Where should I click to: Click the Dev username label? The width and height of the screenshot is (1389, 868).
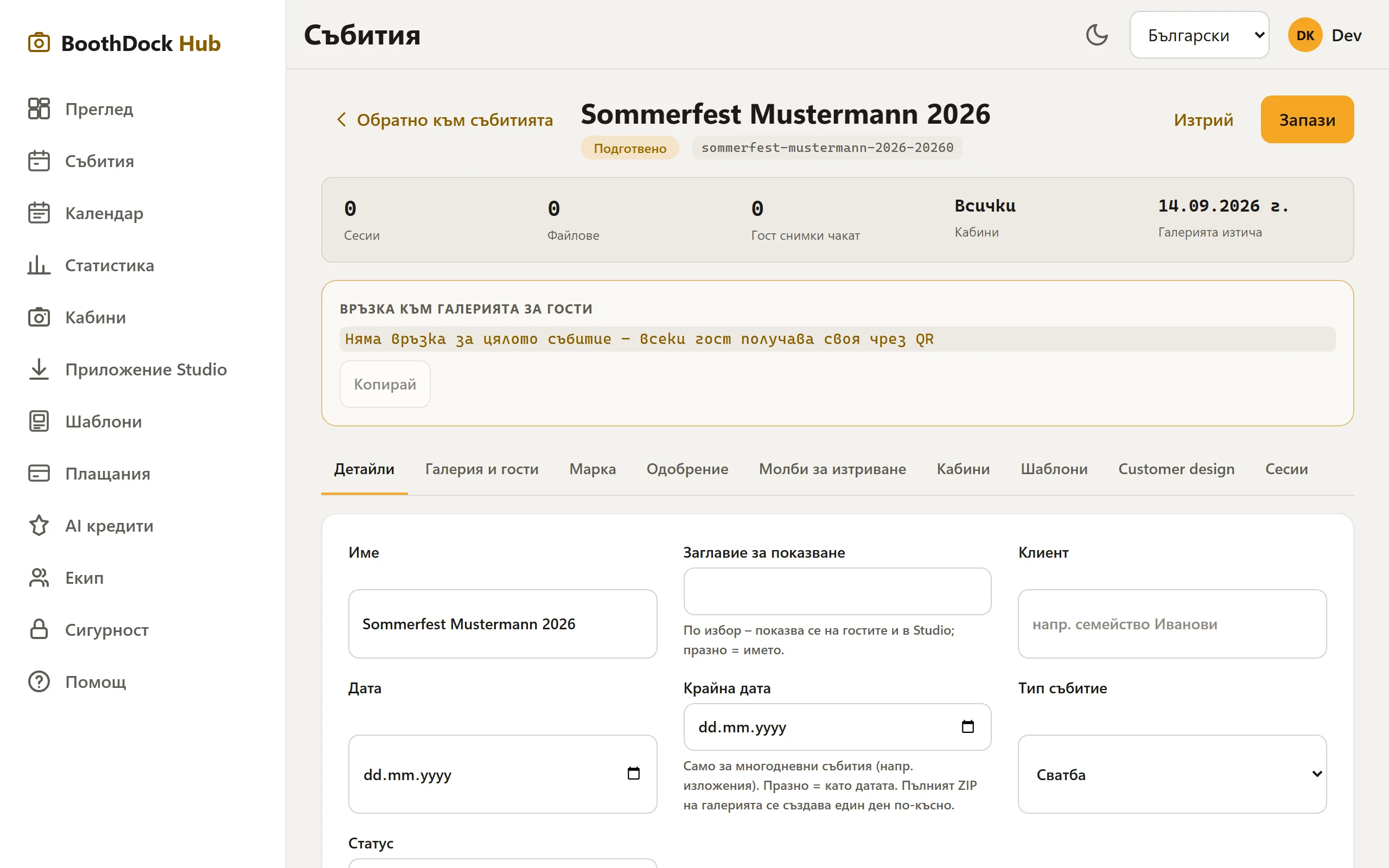(1346, 35)
